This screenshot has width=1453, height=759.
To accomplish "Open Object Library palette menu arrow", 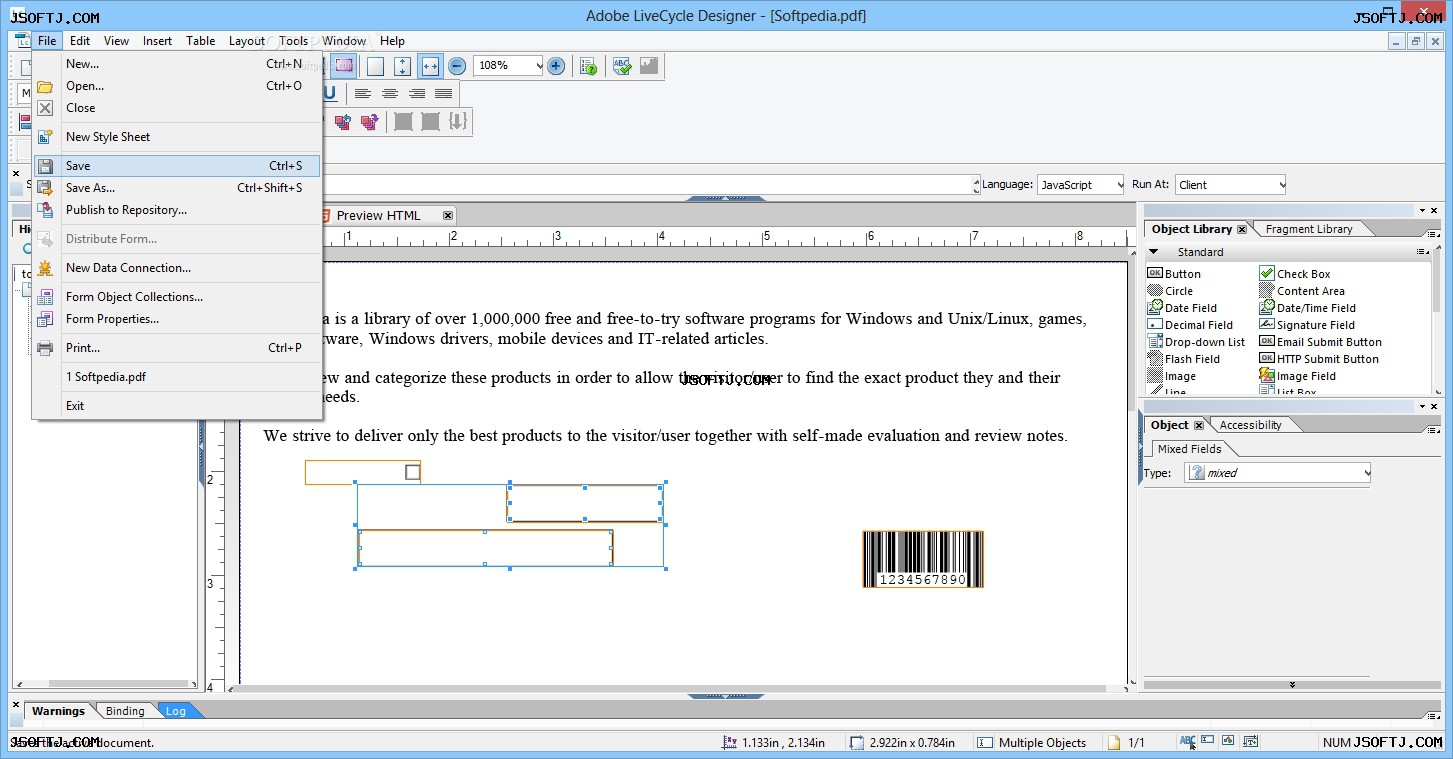I will [x=1422, y=210].
